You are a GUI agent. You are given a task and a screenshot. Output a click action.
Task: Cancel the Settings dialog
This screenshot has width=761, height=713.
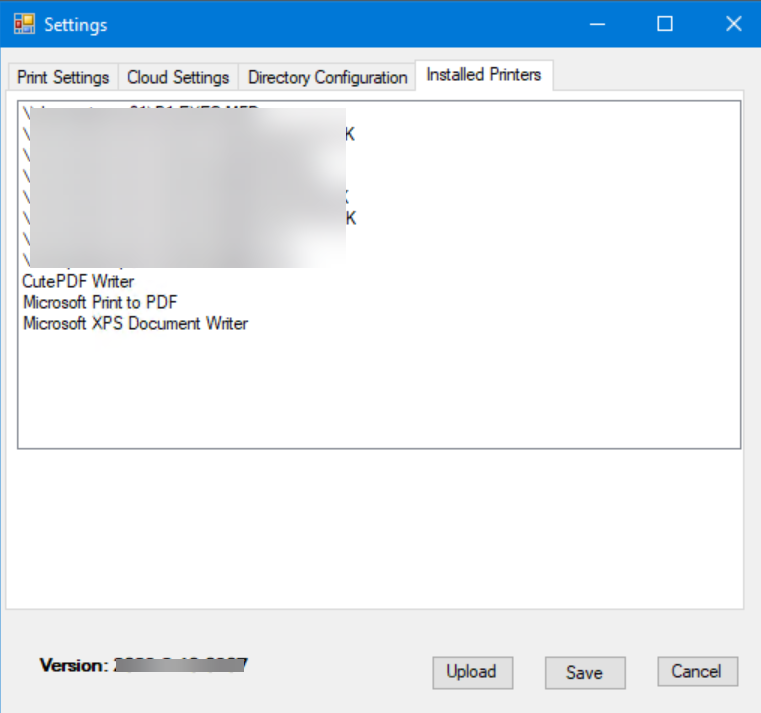pos(697,671)
